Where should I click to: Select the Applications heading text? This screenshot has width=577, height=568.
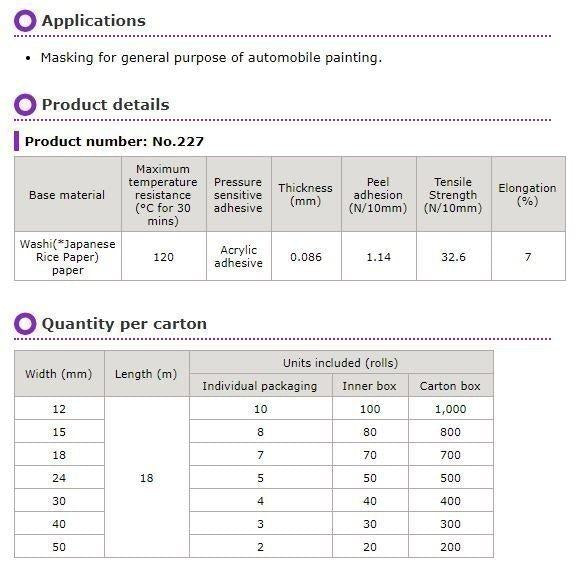(94, 21)
